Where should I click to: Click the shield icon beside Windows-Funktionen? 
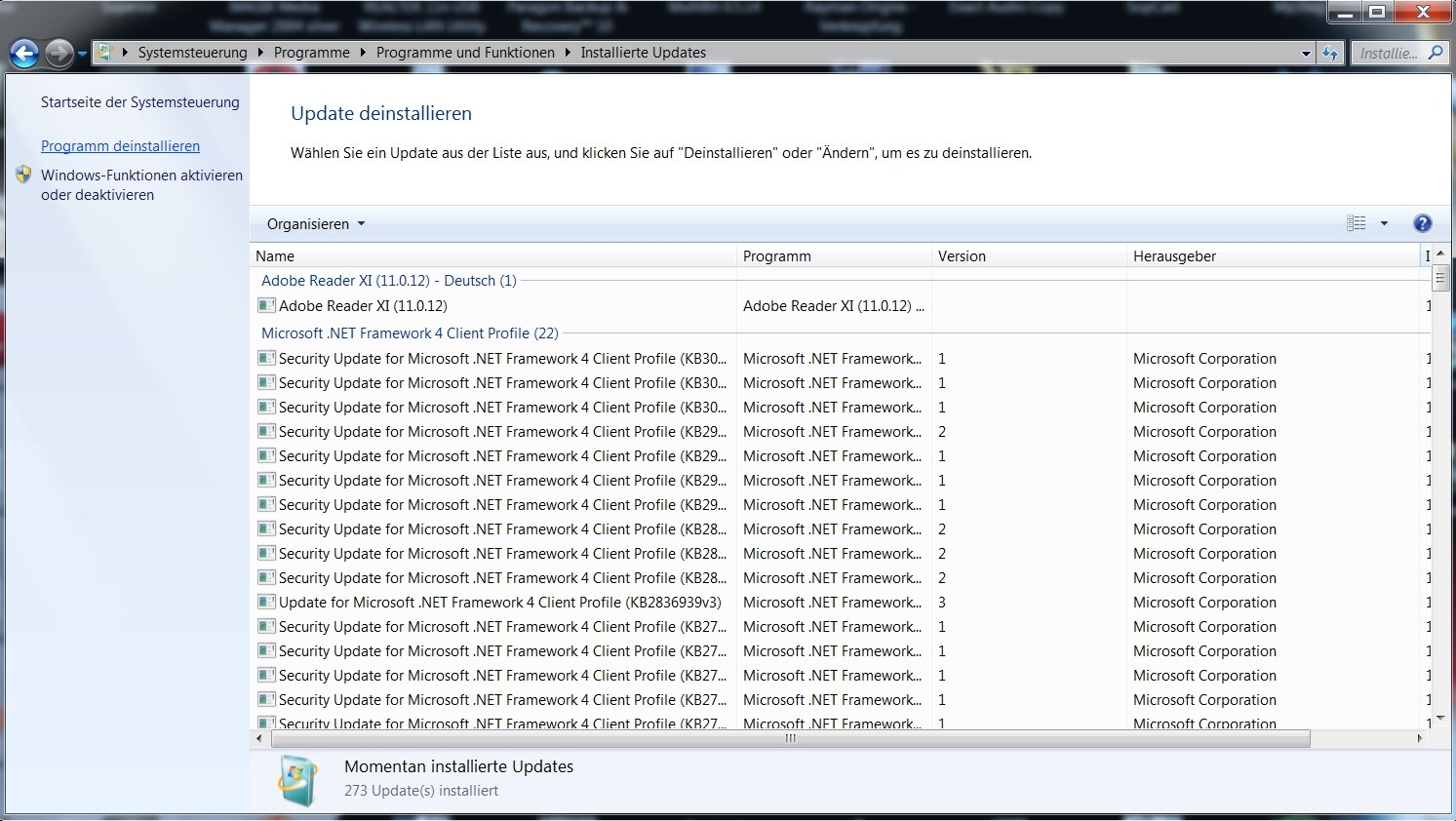[23, 175]
